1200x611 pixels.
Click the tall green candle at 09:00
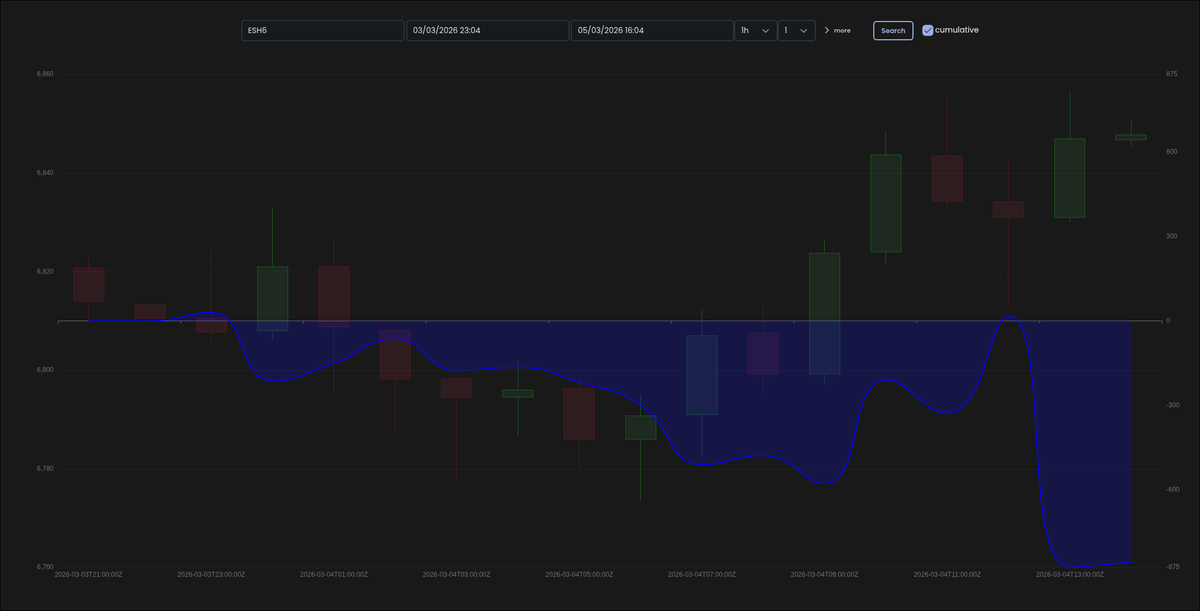pyautogui.click(x=824, y=313)
